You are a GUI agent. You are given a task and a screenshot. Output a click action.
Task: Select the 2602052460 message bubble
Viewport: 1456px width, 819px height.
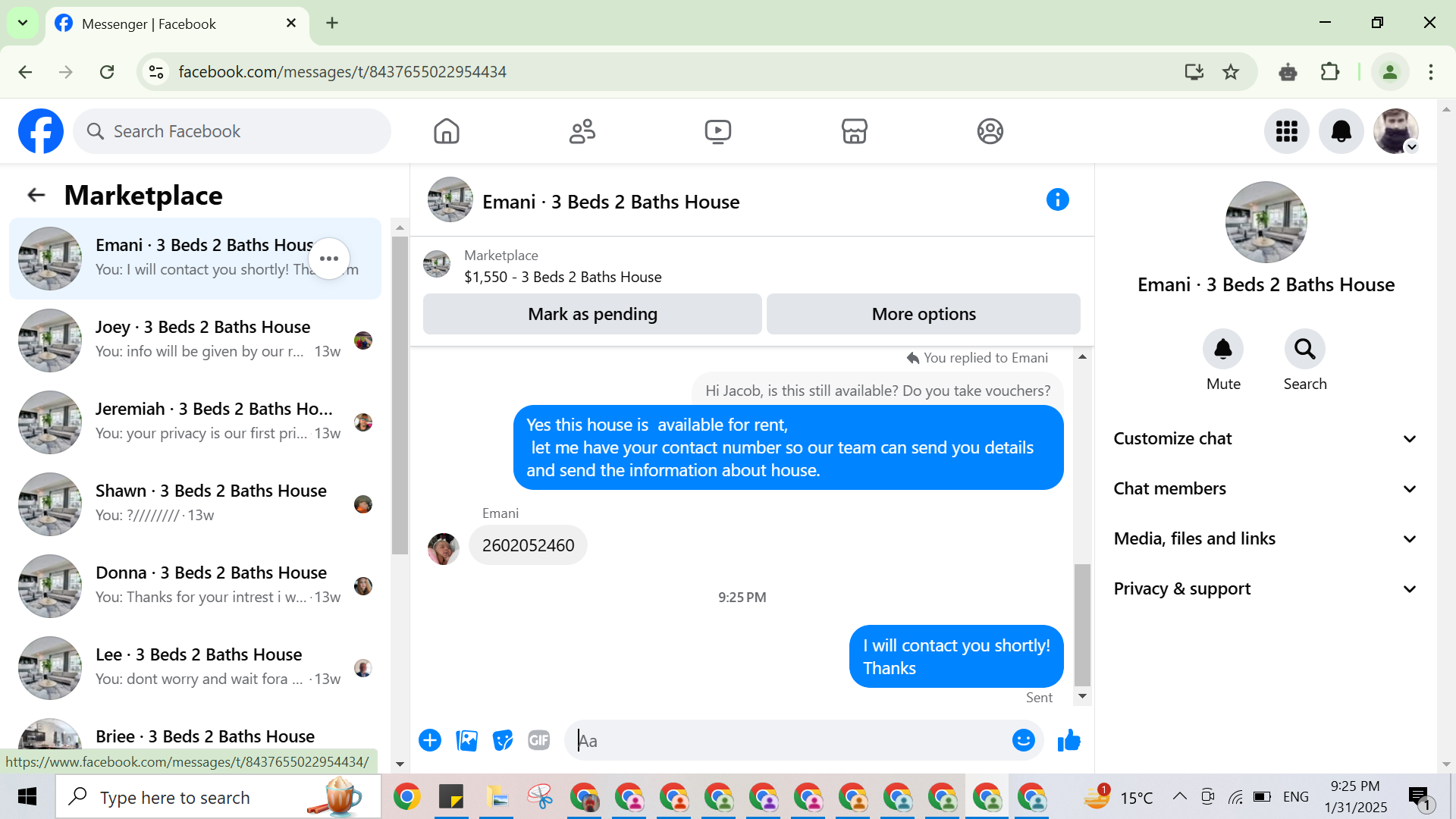click(528, 545)
